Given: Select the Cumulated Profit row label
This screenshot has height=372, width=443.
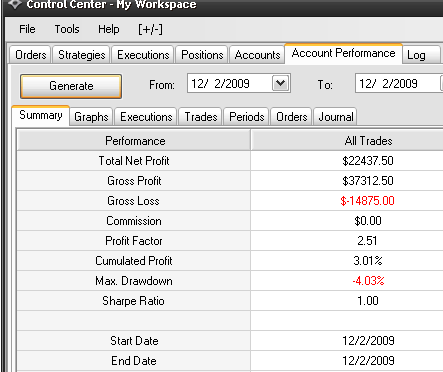Looking at the screenshot, I should (x=134, y=261).
